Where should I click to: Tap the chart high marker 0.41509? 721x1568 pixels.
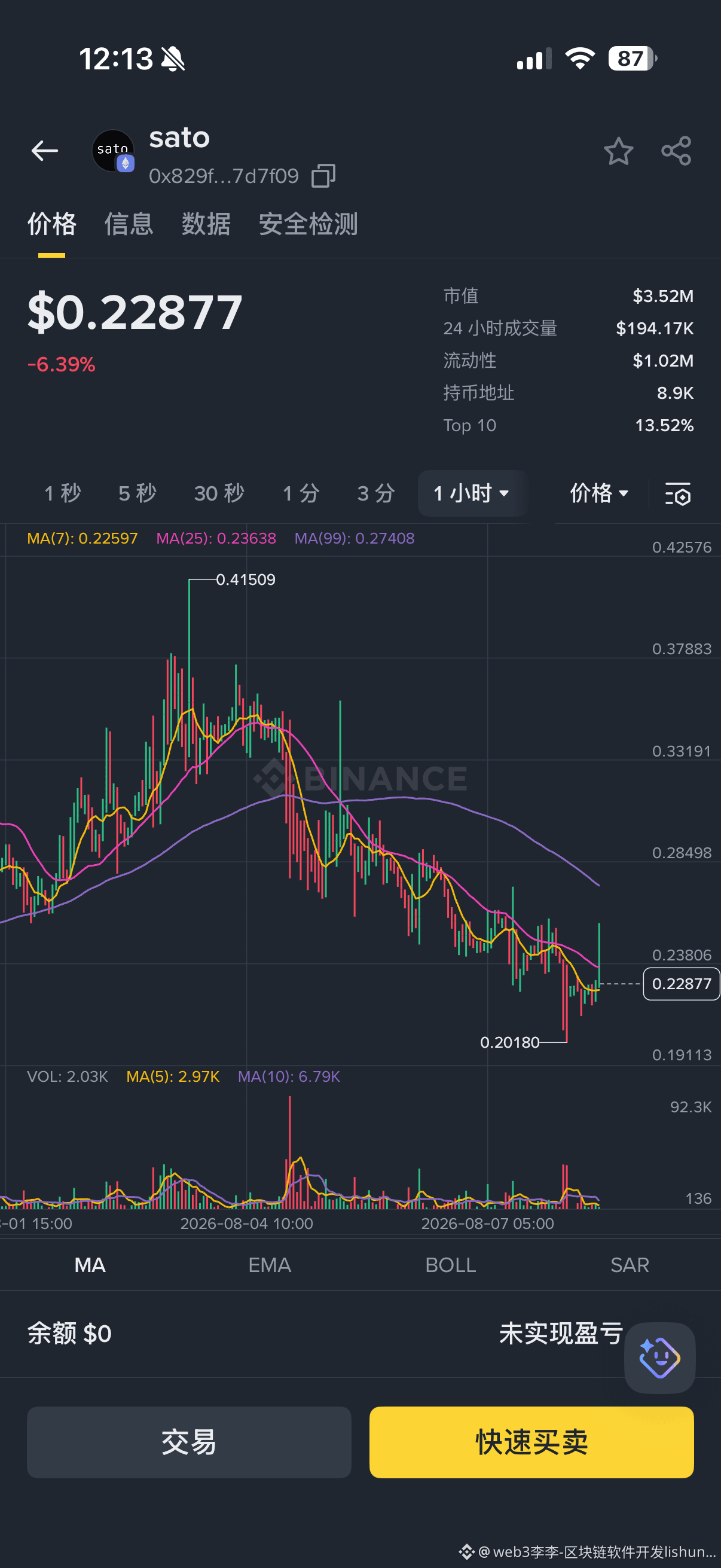click(246, 579)
